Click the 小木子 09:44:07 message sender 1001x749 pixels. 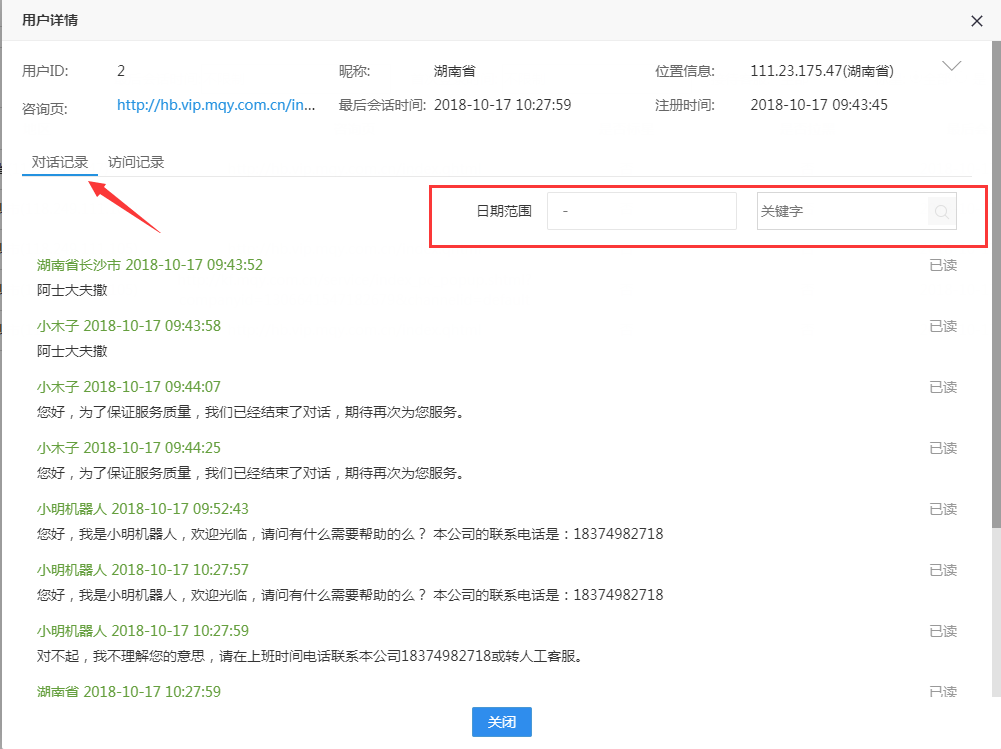[58, 387]
